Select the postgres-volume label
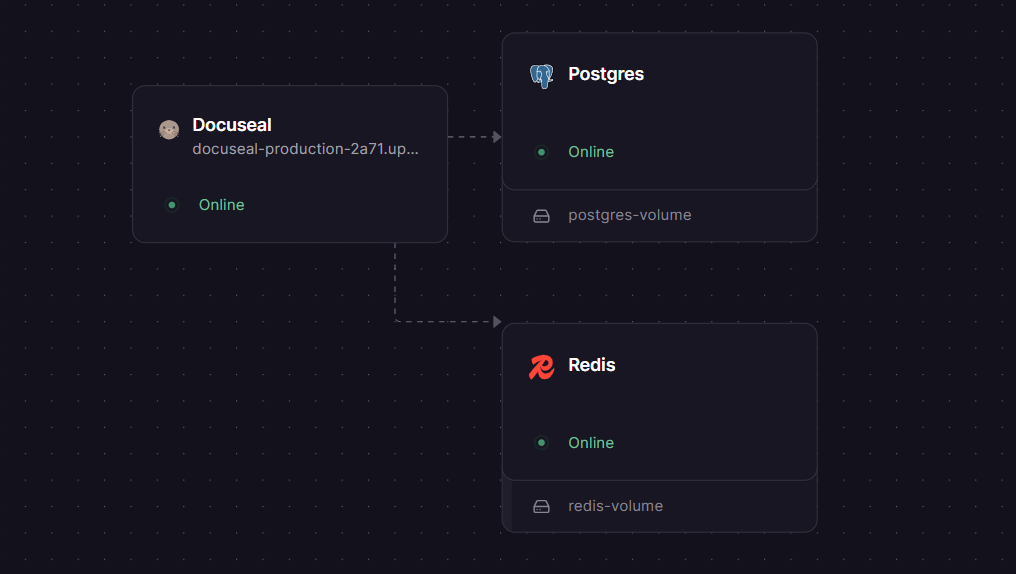The height and width of the screenshot is (574, 1016). (x=630, y=215)
